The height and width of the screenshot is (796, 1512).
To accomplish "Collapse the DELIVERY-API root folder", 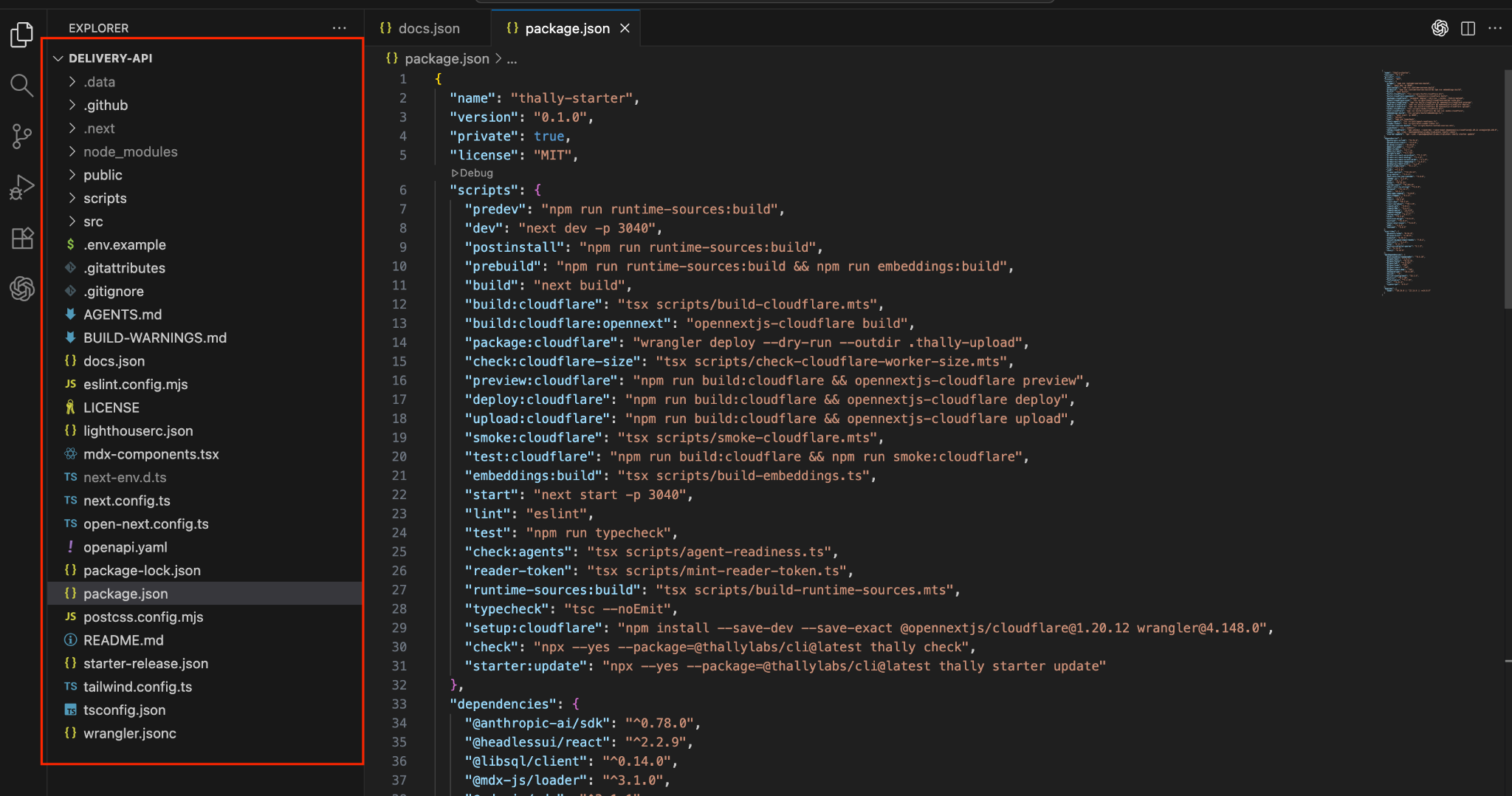I will [58, 58].
